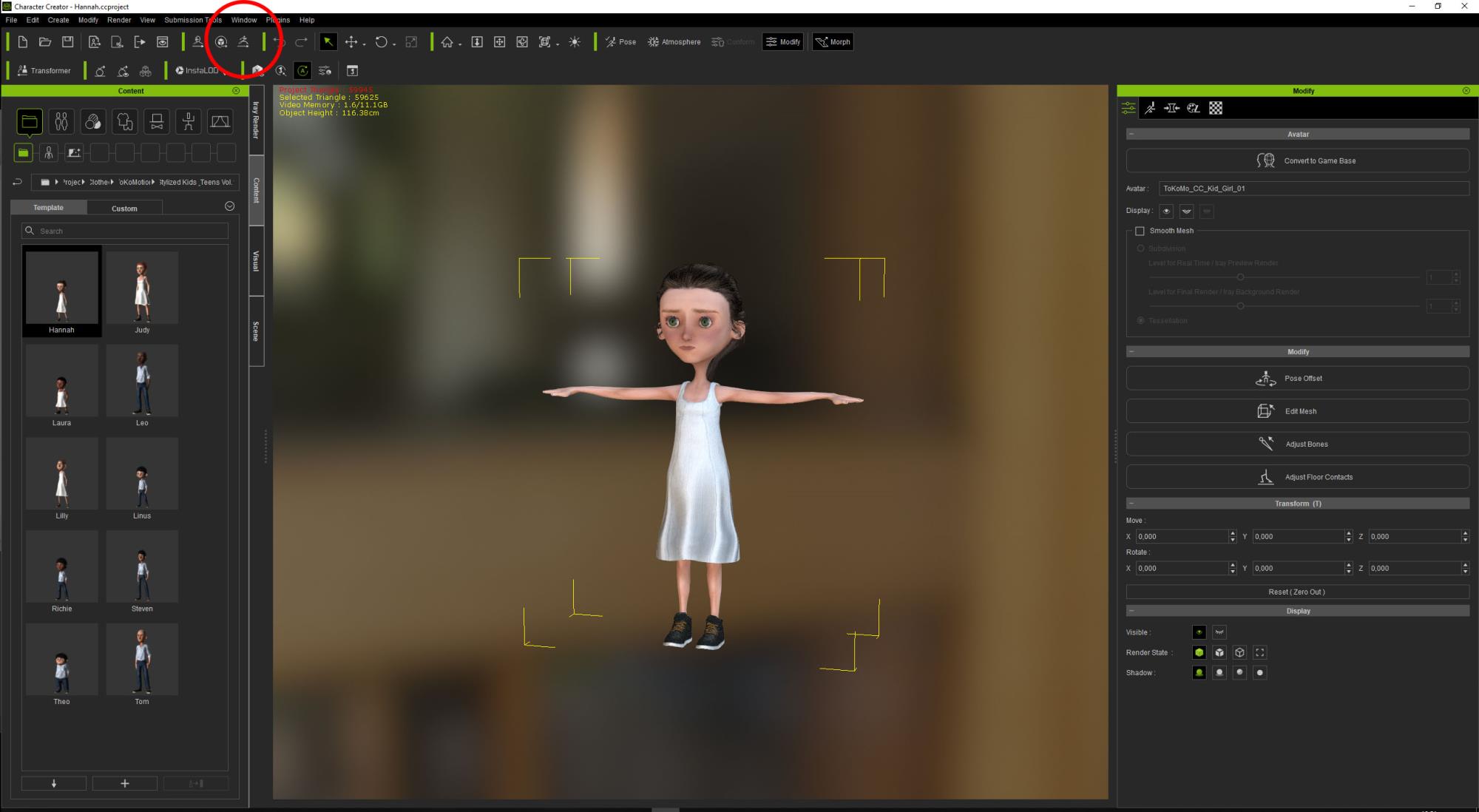The height and width of the screenshot is (812, 1479).
Task: Open the Stage curtain category in Content
Action: pos(220,121)
